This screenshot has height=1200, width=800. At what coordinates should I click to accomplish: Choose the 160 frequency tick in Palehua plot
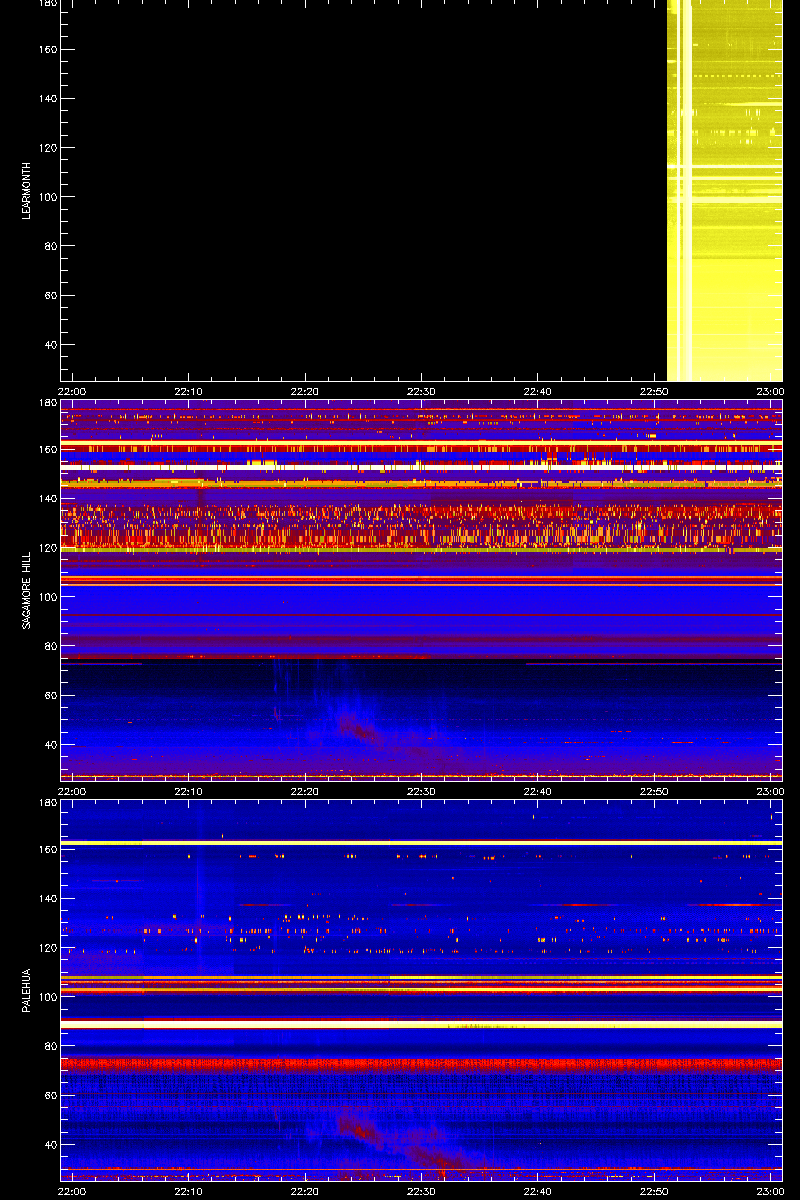coord(48,850)
